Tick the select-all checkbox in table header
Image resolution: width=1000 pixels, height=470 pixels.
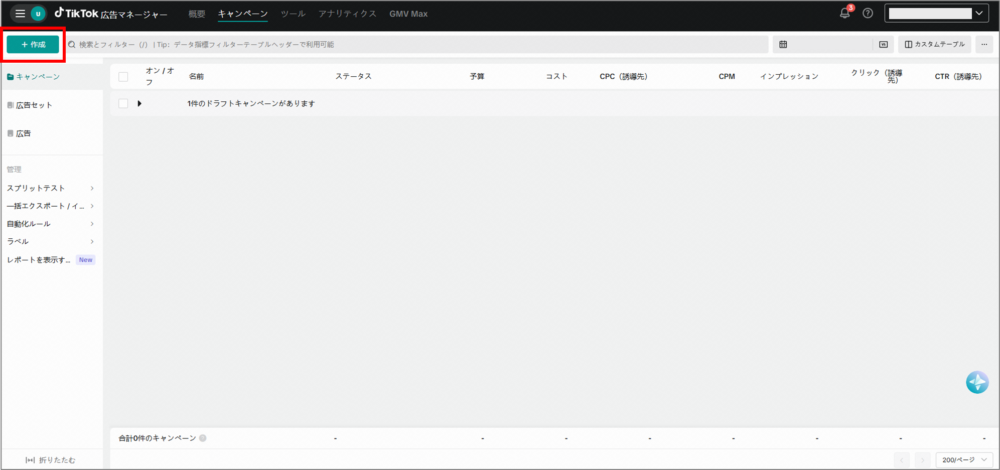124,76
